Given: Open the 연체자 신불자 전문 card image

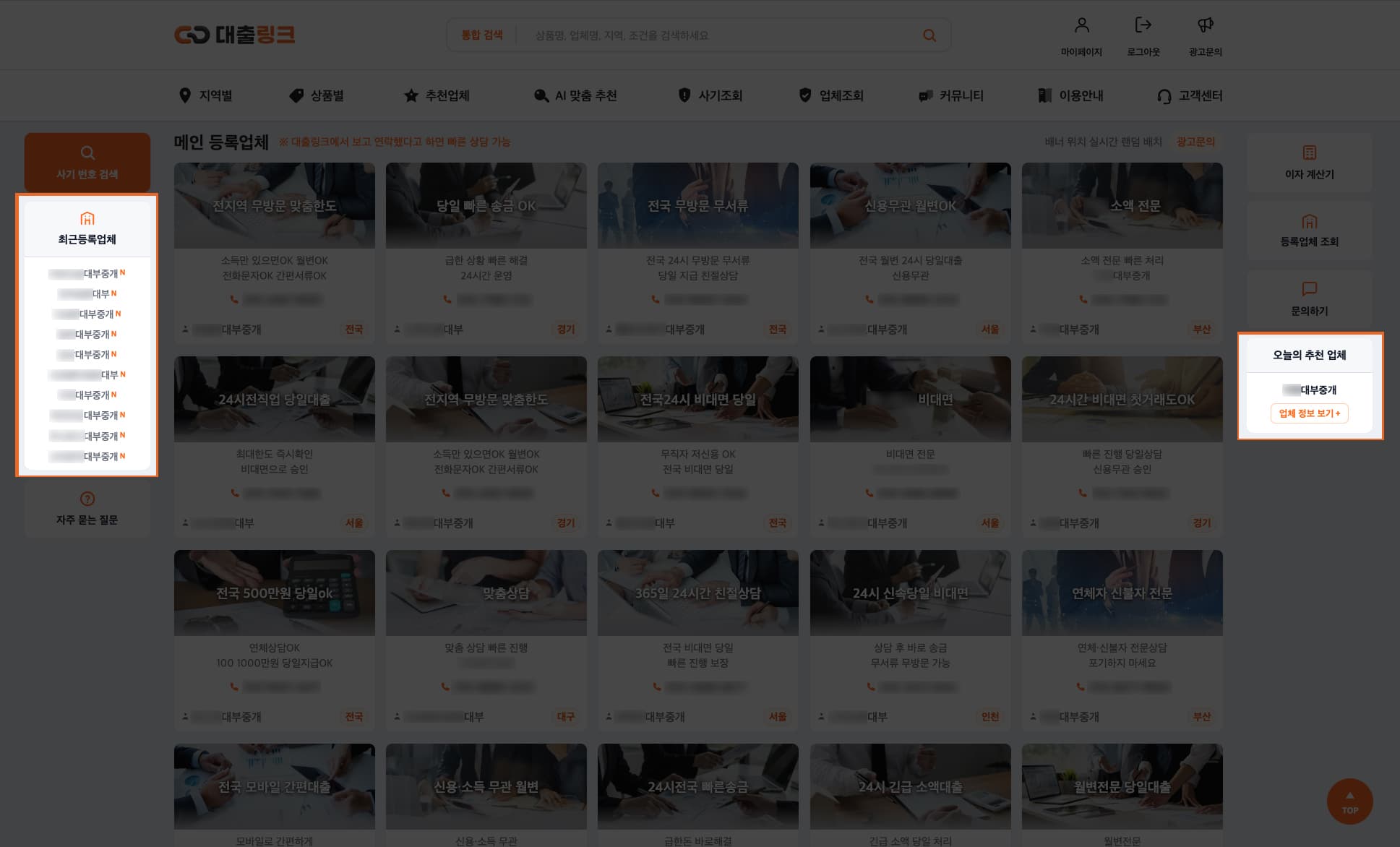Looking at the screenshot, I should point(1122,593).
